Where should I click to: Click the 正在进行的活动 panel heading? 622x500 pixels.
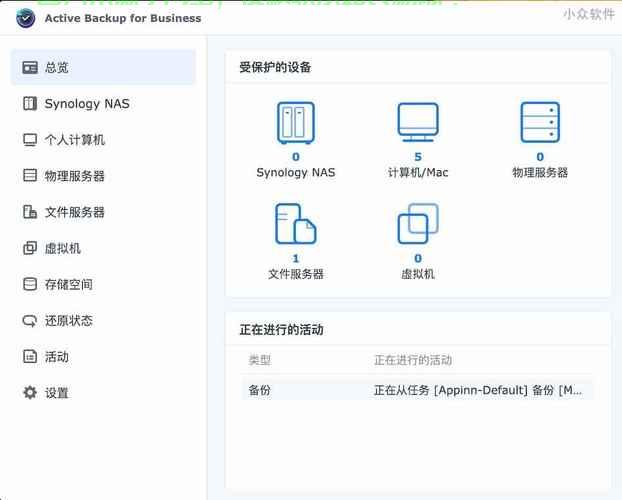(x=281, y=330)
